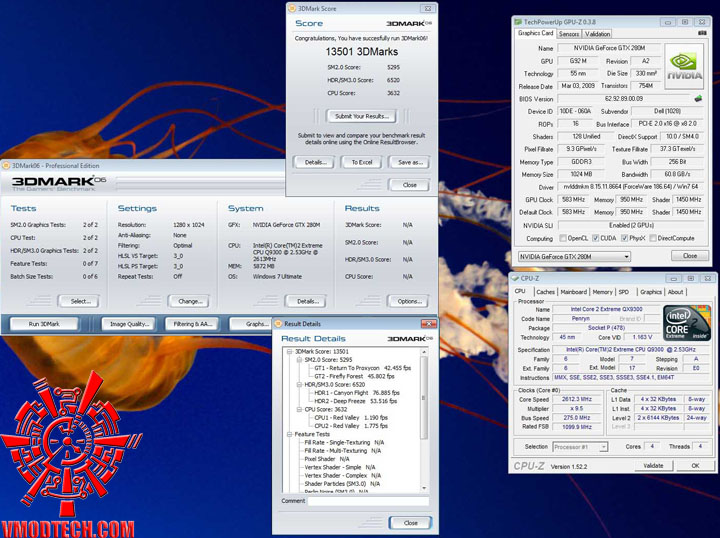Click the BIOS save chip icon in GPU-Z
This screenshot has width=720, height=538.
[698, 98]
